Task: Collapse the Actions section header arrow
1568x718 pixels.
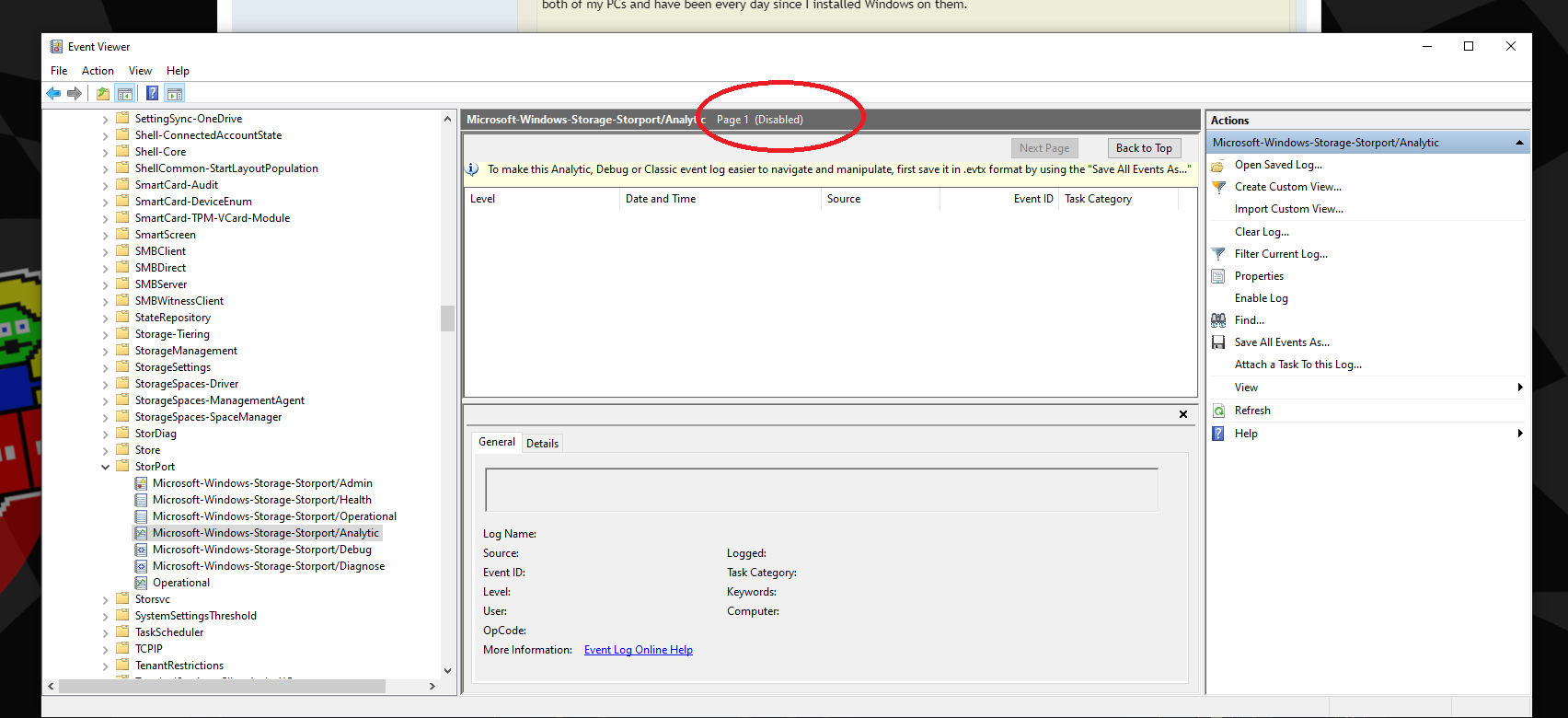Action: click(1519, 143)
